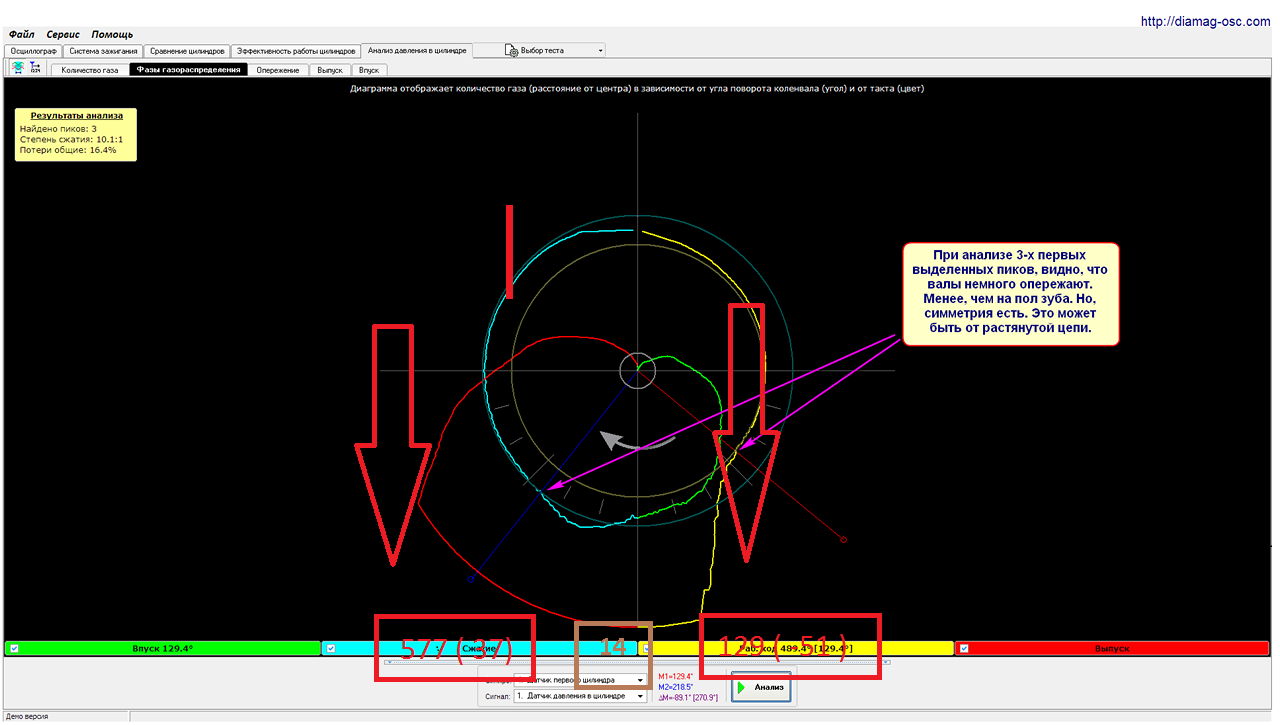The height and width of the screenshot is (725, 1280).
Task: Click the M1=129.4° readout
Action: click(676, 676)
